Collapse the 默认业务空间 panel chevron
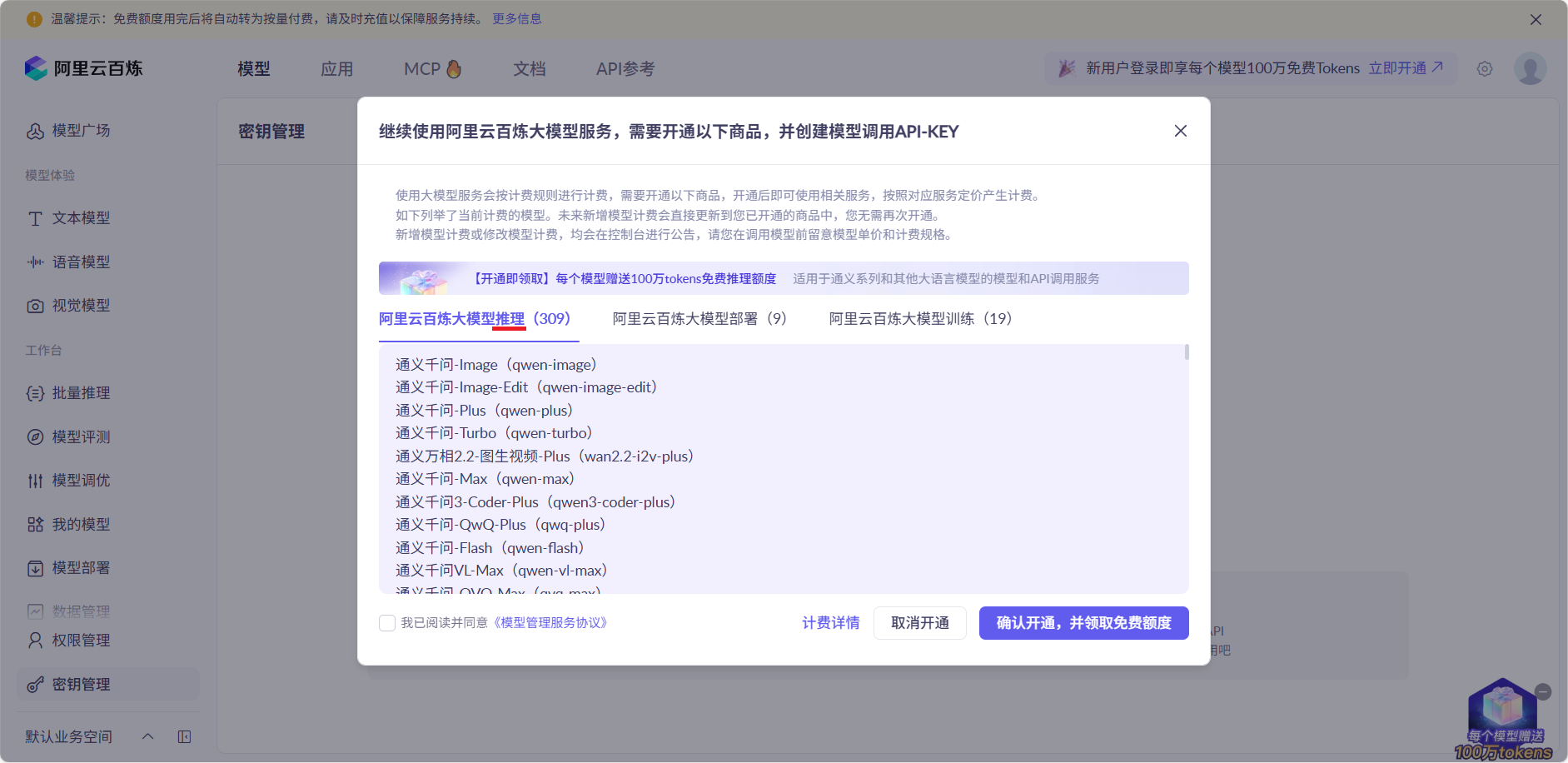The image size is (1568, 763). click(x=147, y=736)
